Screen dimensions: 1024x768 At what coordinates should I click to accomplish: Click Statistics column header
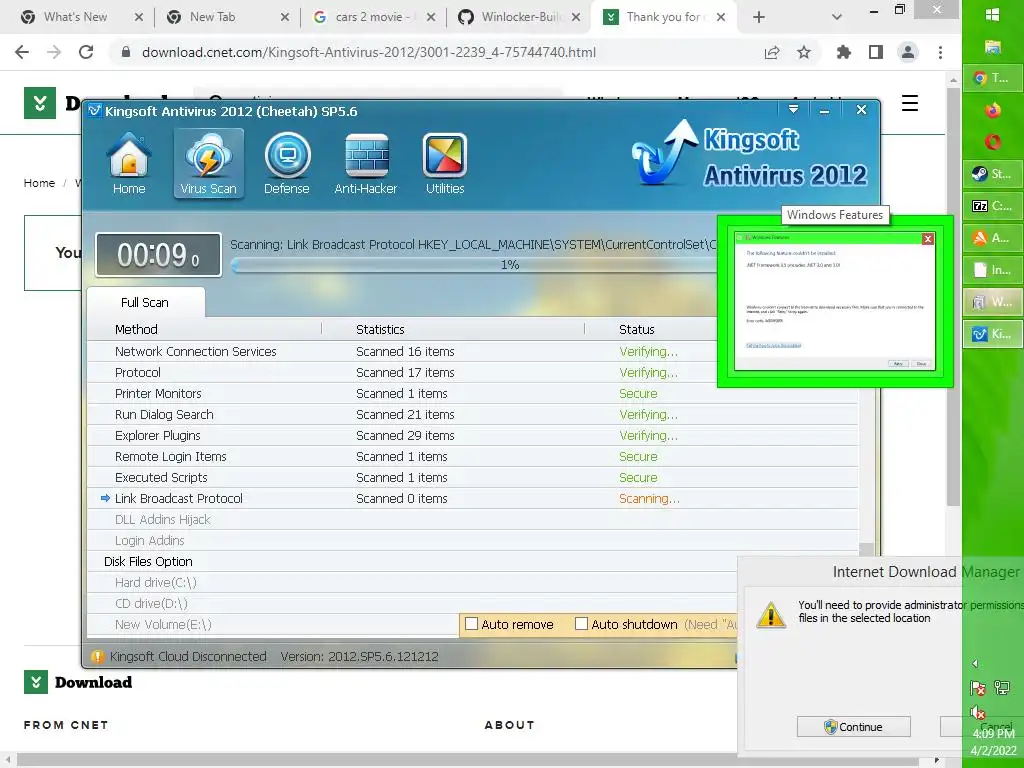pyautogui.click(x=380, y=329)
